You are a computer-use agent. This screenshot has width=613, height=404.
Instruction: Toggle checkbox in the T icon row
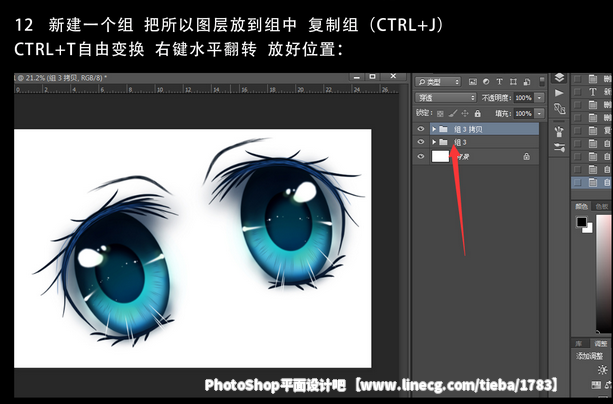coord(577,92)
